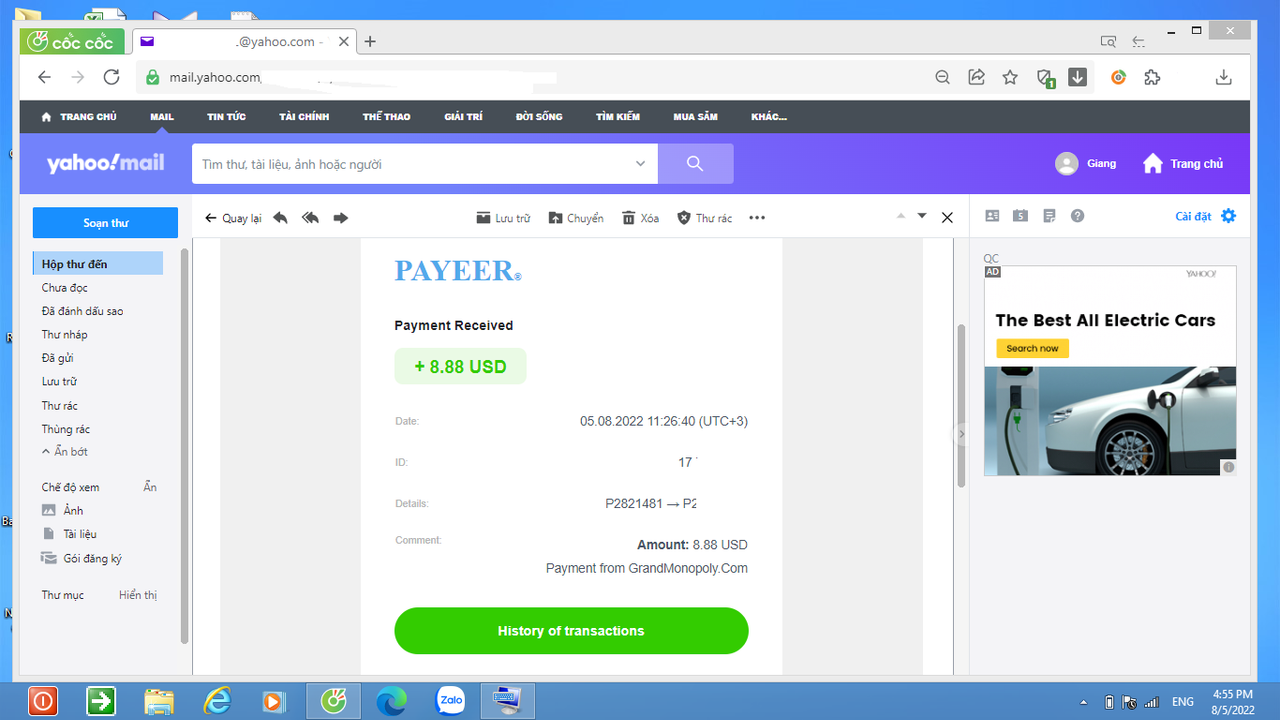Screen dimensions: 1280x720
Task: Open the contacts icon in the right panel
Action: 993,216
